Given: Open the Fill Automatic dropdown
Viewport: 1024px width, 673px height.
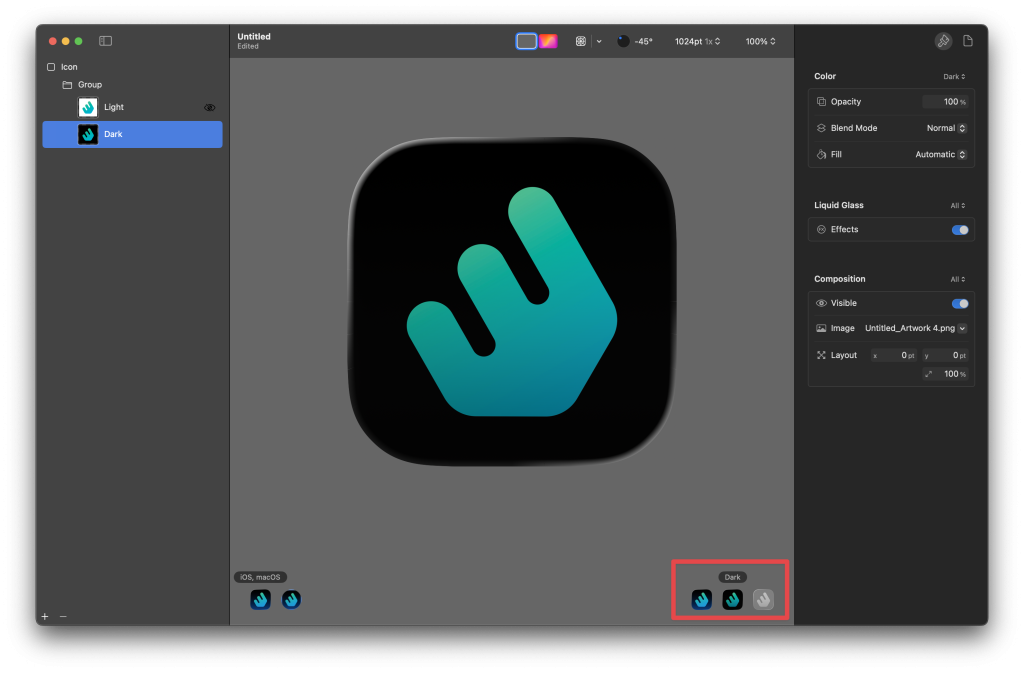Looking at the screenshot, I should (941, 155).
